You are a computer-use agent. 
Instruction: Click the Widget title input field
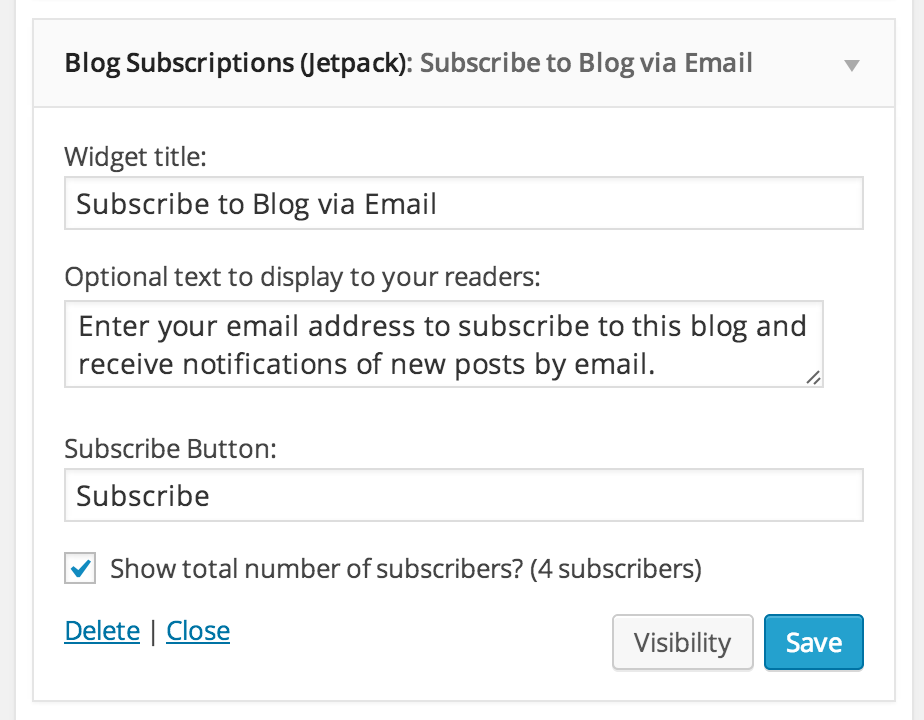pyautogui.click(x=463, y=203)
